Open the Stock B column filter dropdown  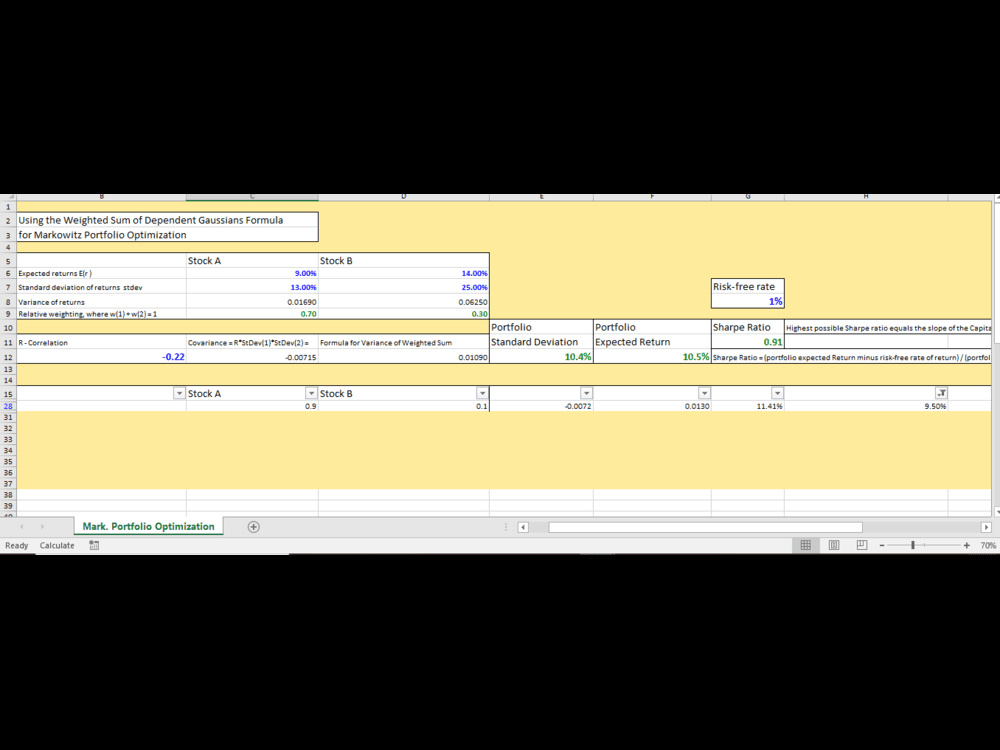pyautogui.click(x=482, y=393)
